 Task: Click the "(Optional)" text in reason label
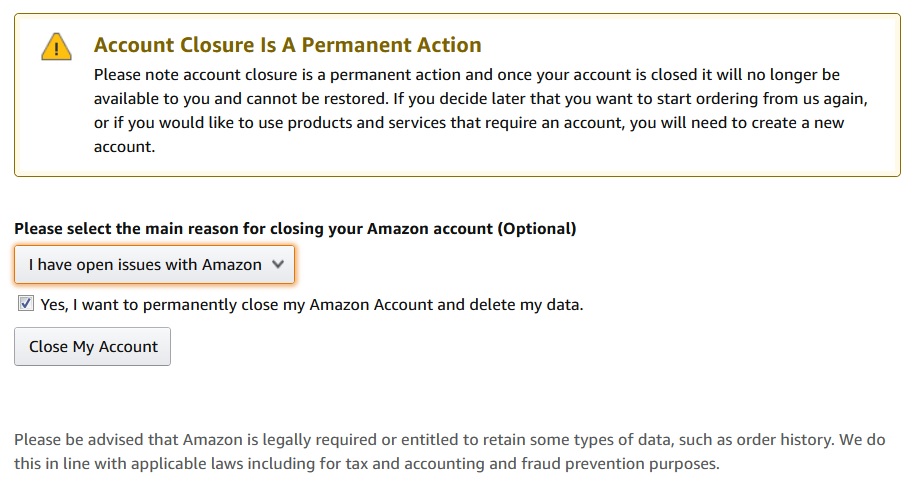click(x=537, y=228)
